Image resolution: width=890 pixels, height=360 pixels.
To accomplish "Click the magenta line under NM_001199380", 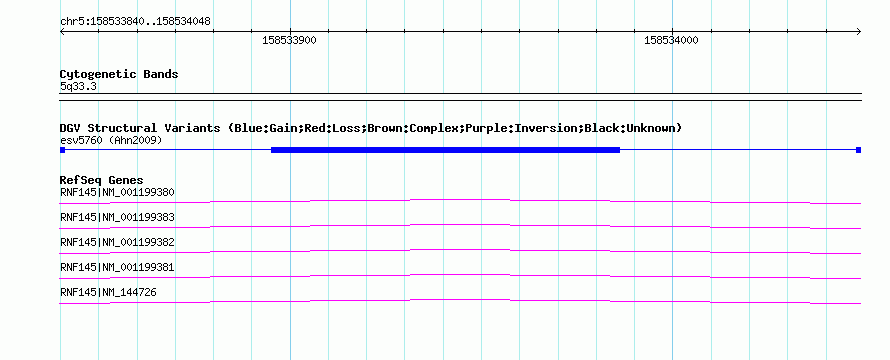I will 460,201.
